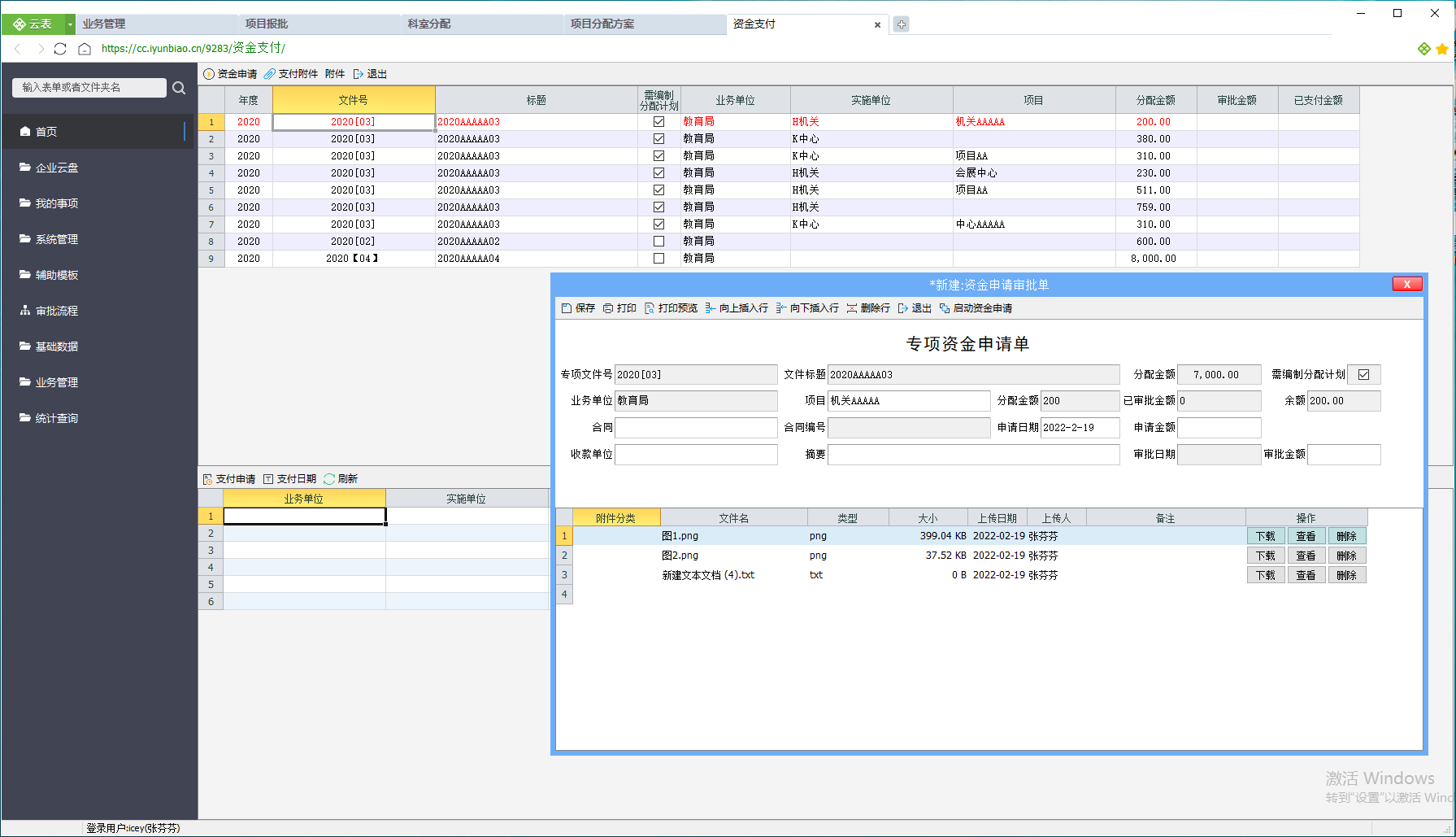Toggle the allocation plan checkbox in form
Image resolution: width=1456 pixels, height=837 pixels.
pyautogui.click(x=1363, y=375)
